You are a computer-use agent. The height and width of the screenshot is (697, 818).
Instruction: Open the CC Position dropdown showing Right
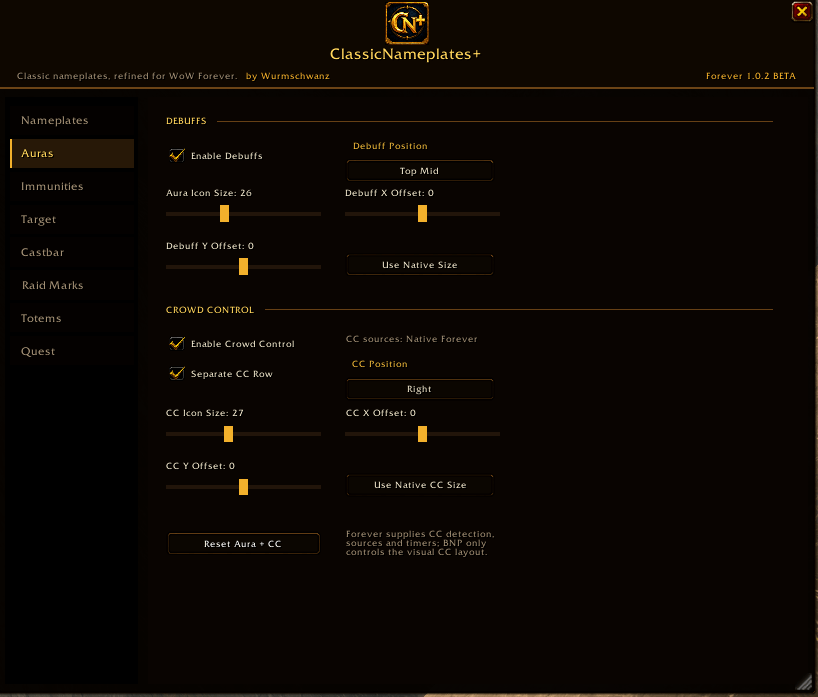(419, 389)
